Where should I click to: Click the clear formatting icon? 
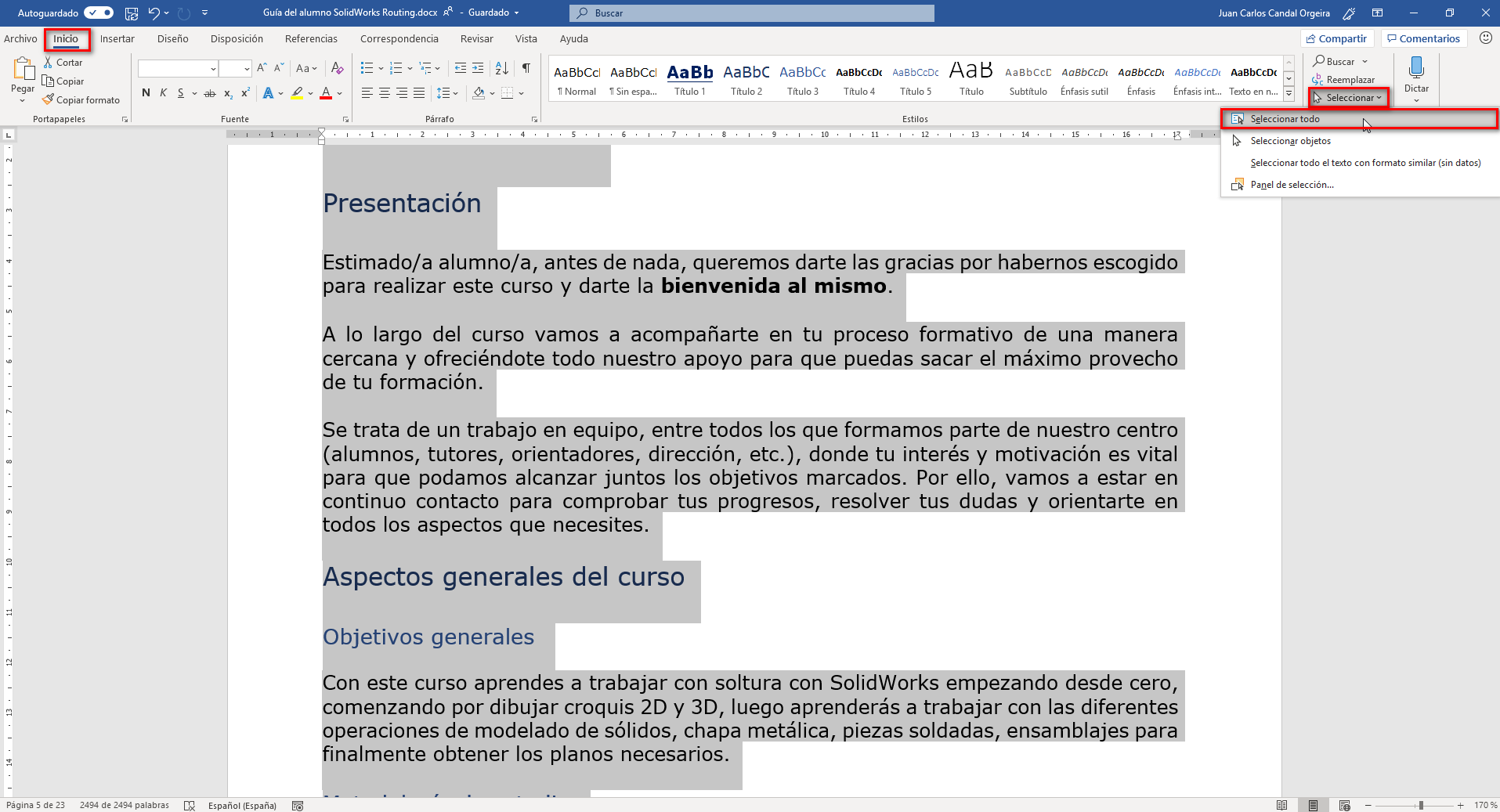pyautogui.click(x=338, y=68)
